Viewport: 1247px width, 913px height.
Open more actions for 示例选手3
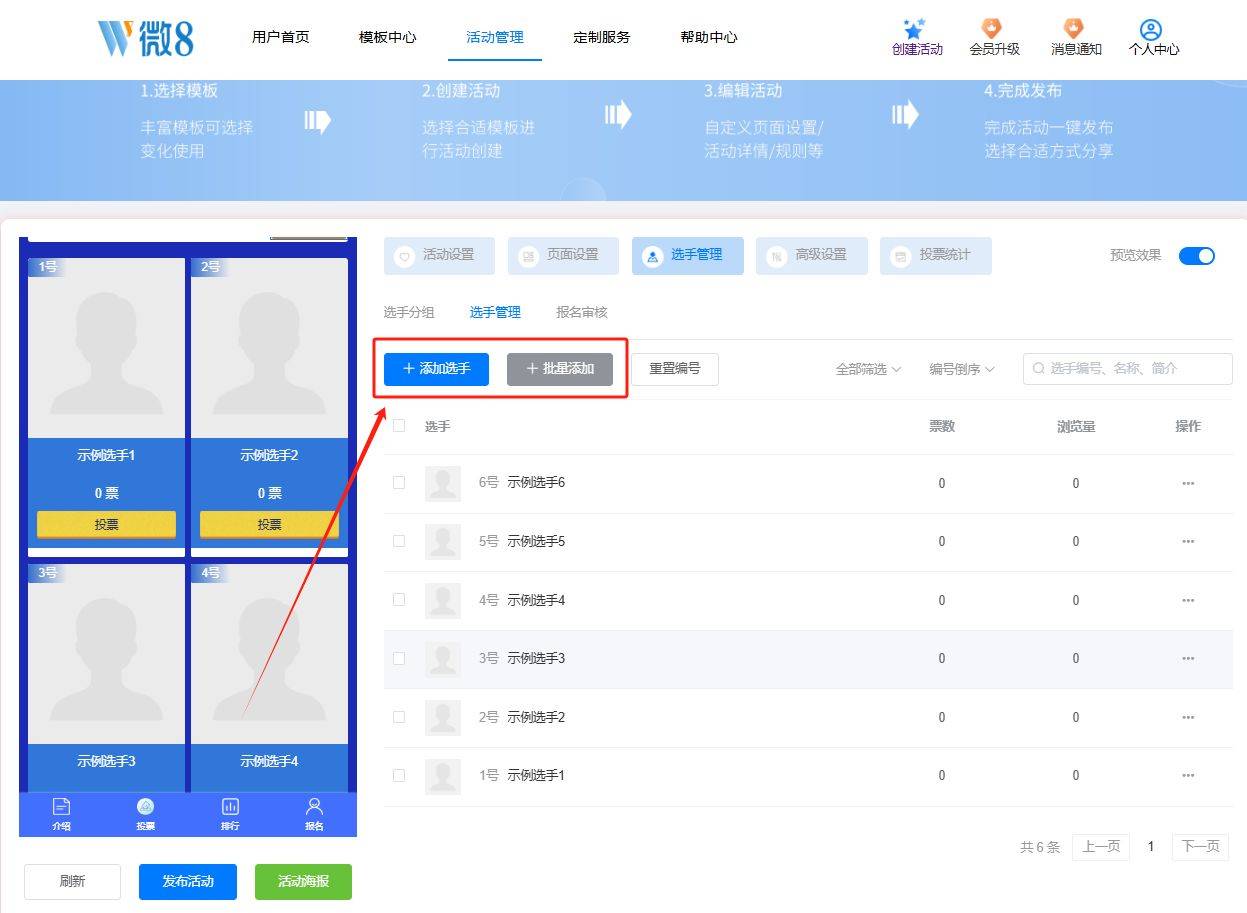pyautogui.click(x=1188, y=658)
